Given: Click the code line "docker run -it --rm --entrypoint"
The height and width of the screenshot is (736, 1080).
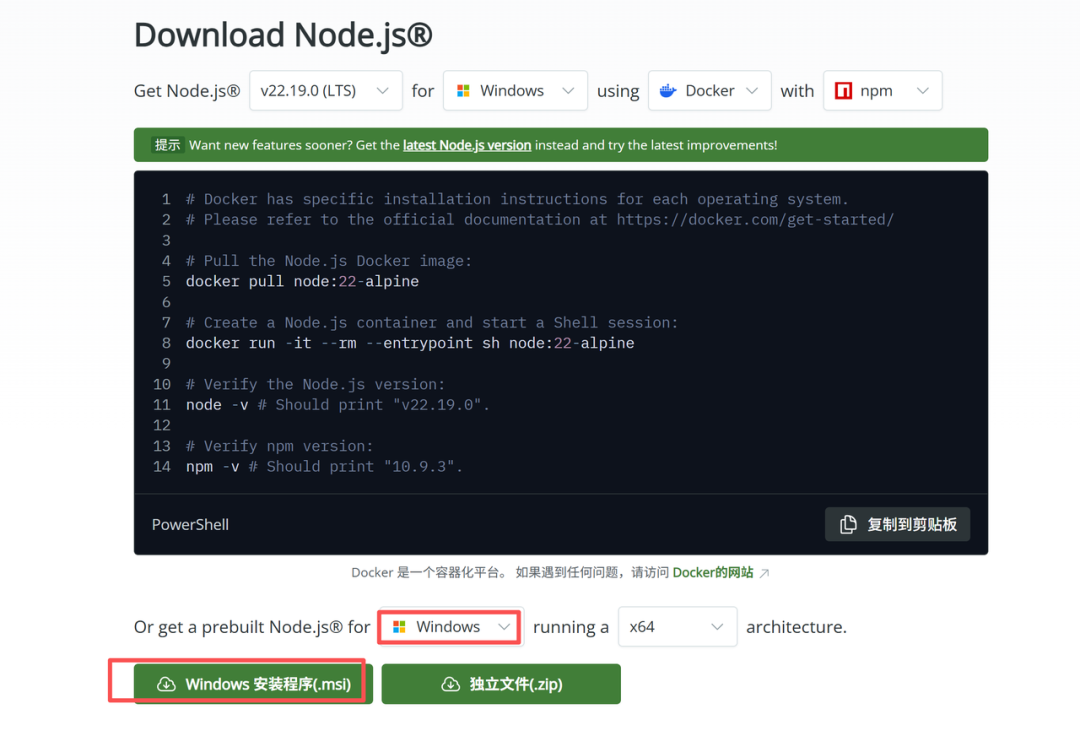Looking at the screenshot, I should click(x=410, y=343).
